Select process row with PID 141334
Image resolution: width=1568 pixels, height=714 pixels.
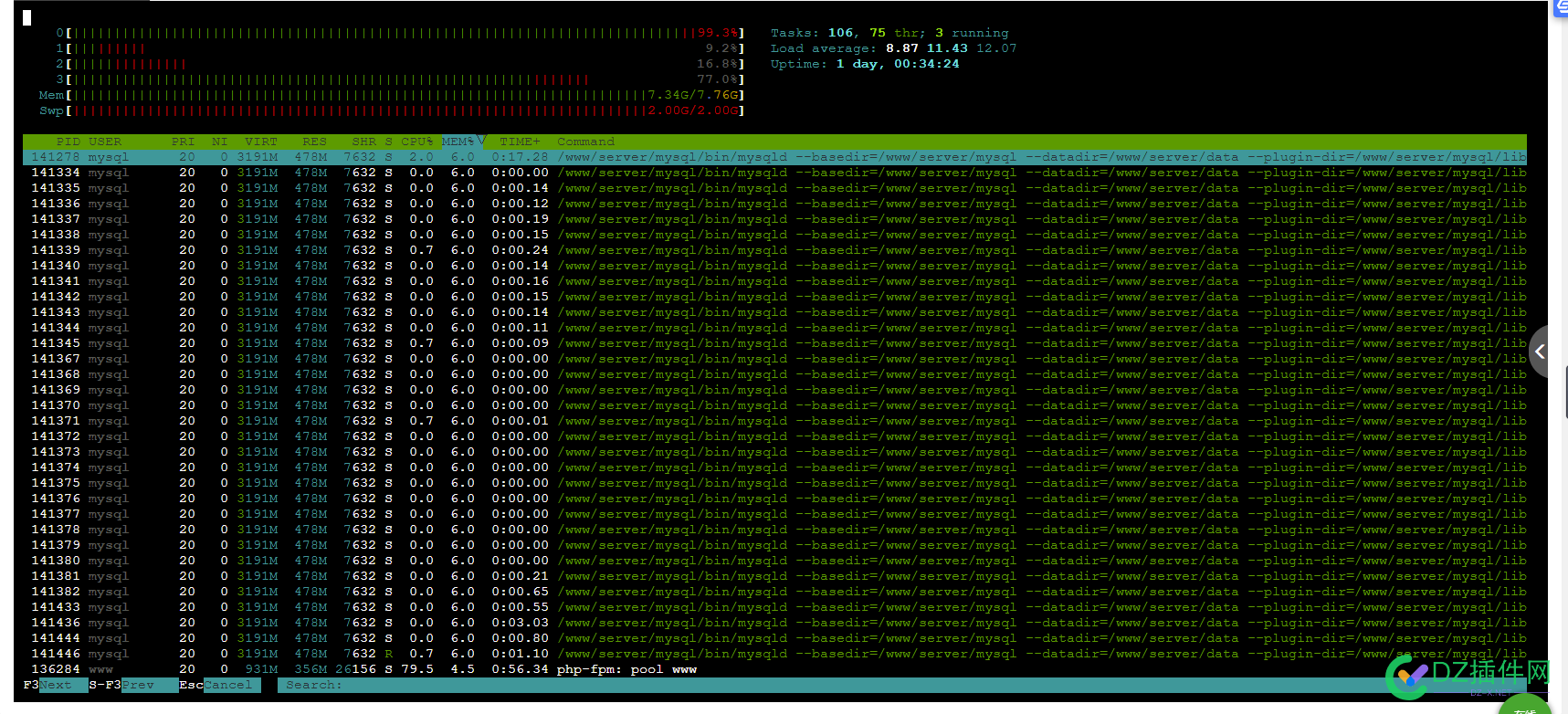tap(774, 173)
